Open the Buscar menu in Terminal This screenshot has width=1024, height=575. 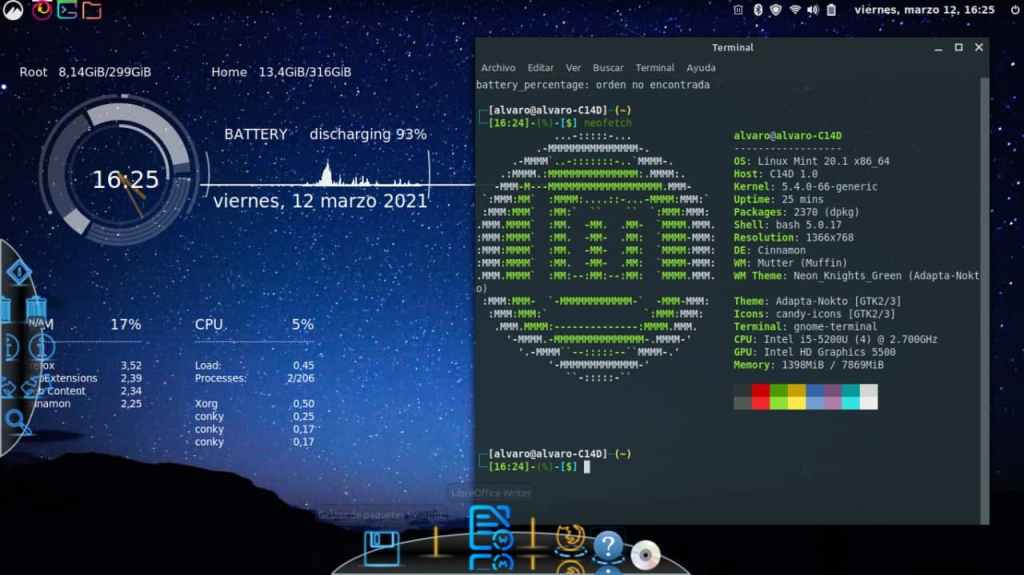pos(608,68)
